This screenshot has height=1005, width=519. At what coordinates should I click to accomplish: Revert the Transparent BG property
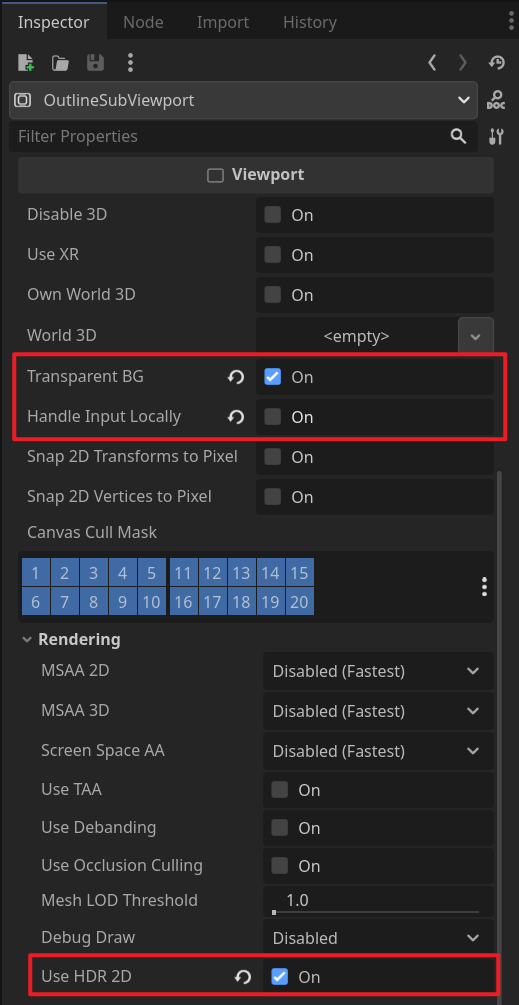coord(236,377)
